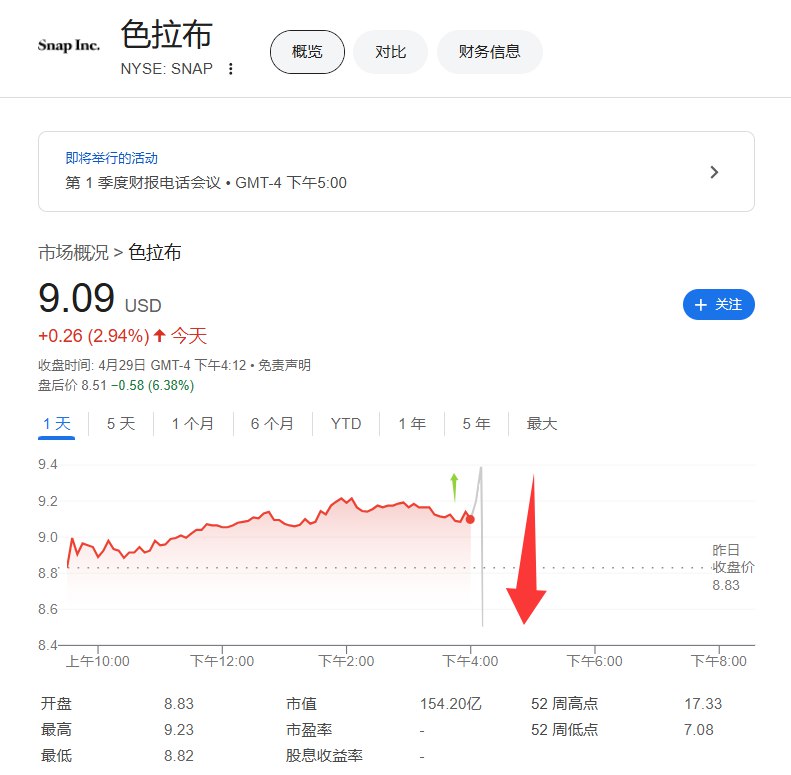This screenshot has height=775, width=791.
Task: Select the 1 年 chart range
Action: pos(412,424)
